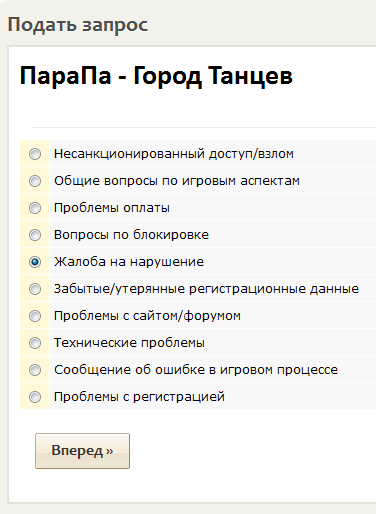Select the Проблемы с регистрацией radio button
The width and height of the screenshot is (376, 514).
click(x=35, y=397)
